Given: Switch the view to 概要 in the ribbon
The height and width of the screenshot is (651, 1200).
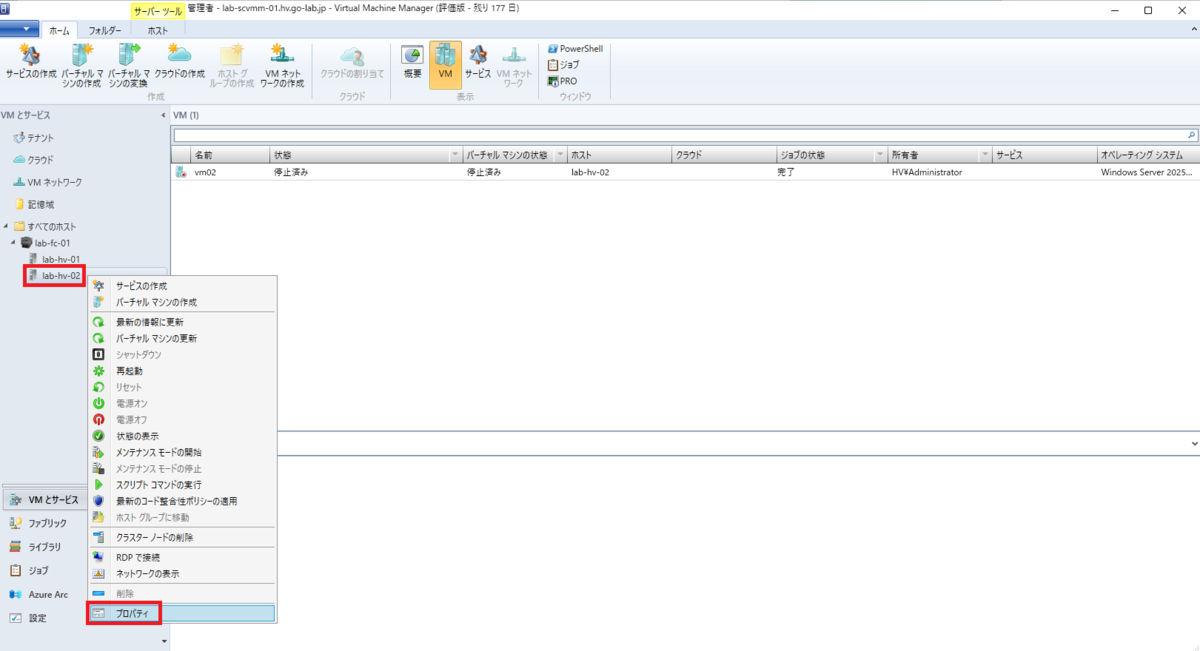Looking at the screenshot, I should tap(413, 62).
